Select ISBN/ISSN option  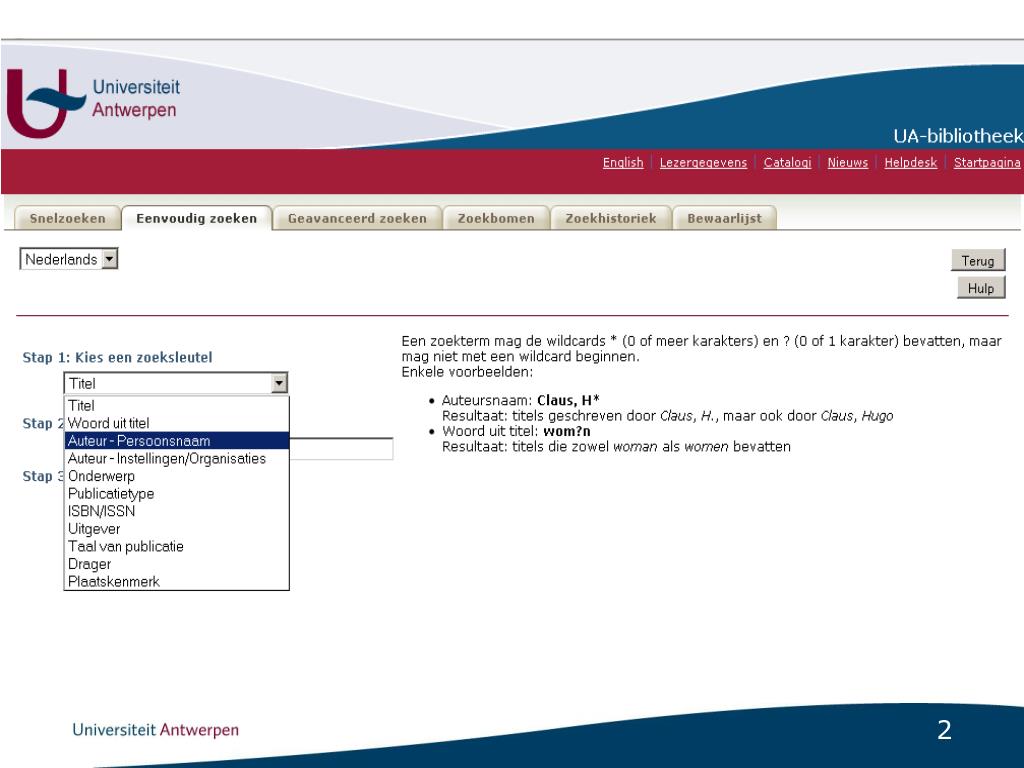(176, 511)
